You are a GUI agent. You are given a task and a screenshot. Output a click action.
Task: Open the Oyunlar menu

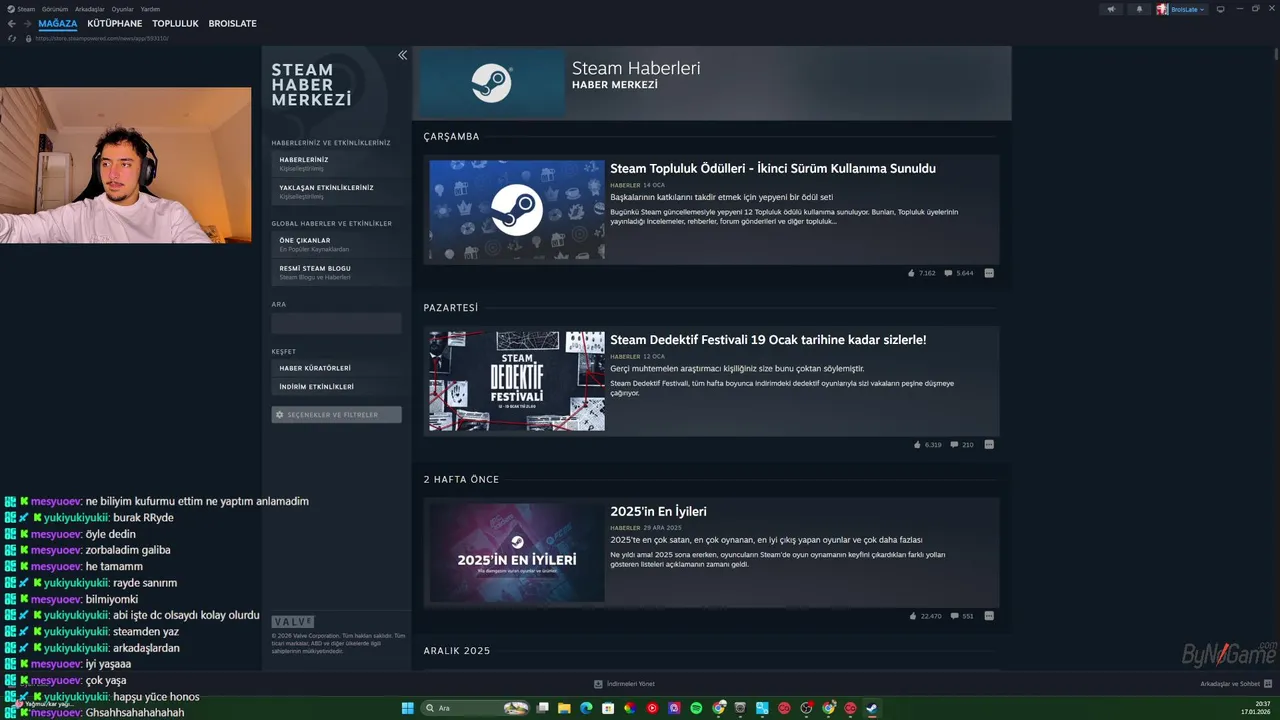122,9
